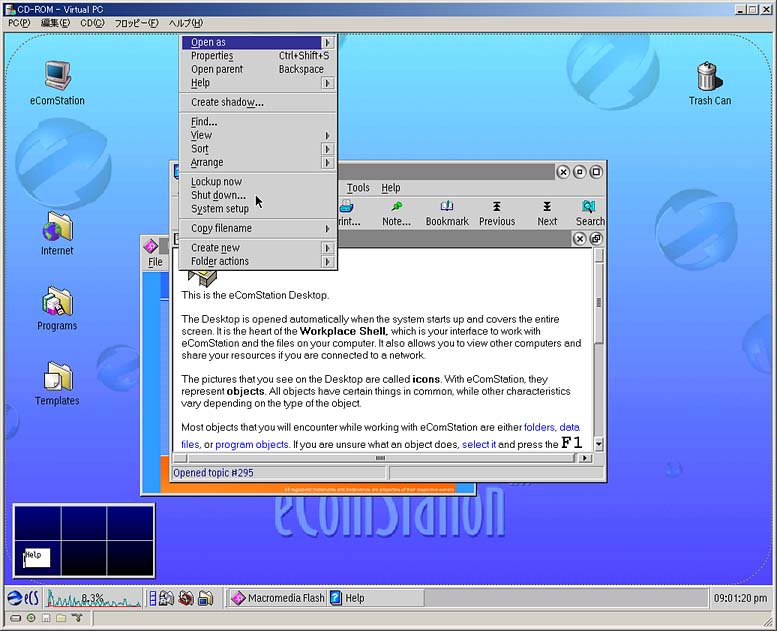The height and width of the screenshot is (631, 777).
Task: Click the red arrows folder tray icon
Action: tap(186, 599)
